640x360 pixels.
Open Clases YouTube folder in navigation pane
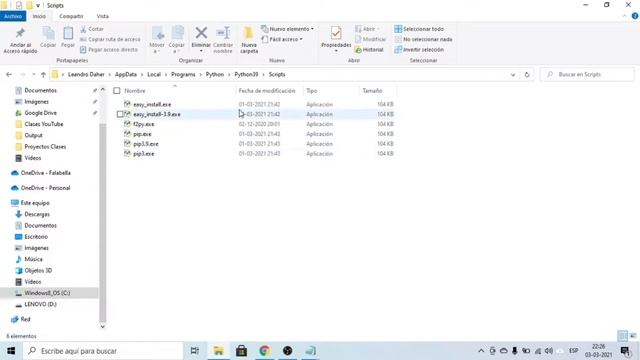[44, 124]
